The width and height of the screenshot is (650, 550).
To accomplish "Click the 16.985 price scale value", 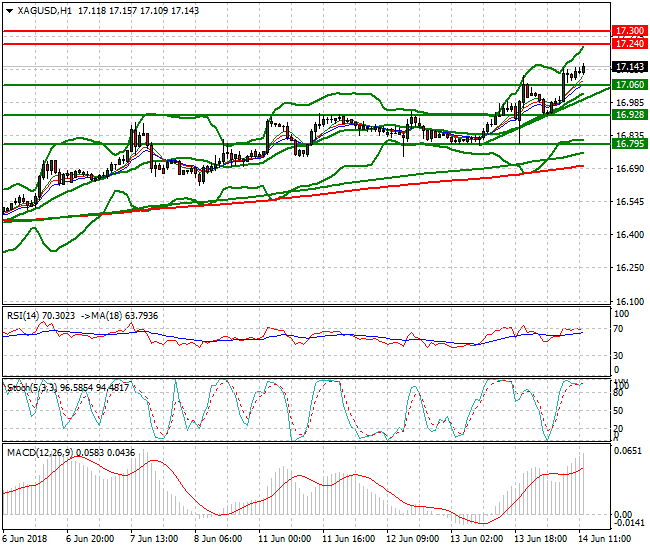I will (x=630, y=103).
